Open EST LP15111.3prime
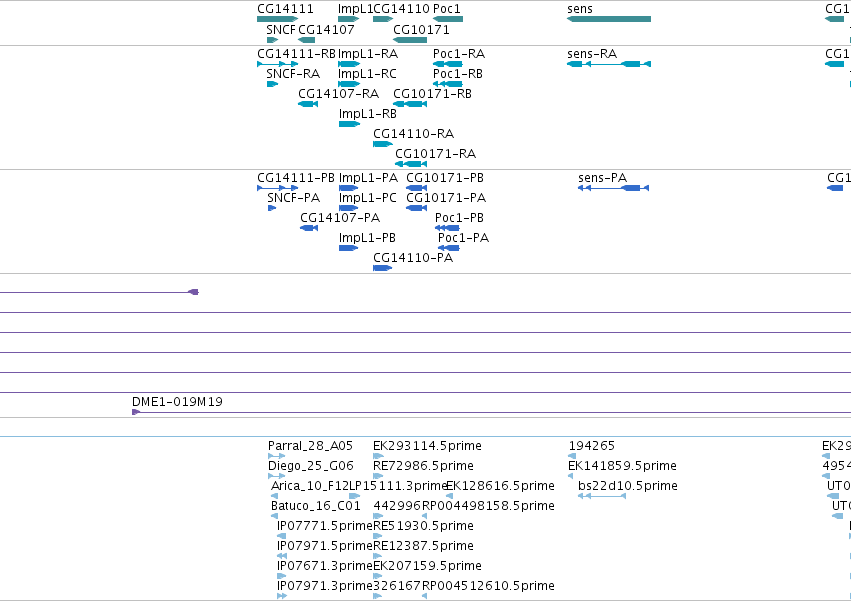This screenshot has height=601, width=851. [x=354, y=497]
